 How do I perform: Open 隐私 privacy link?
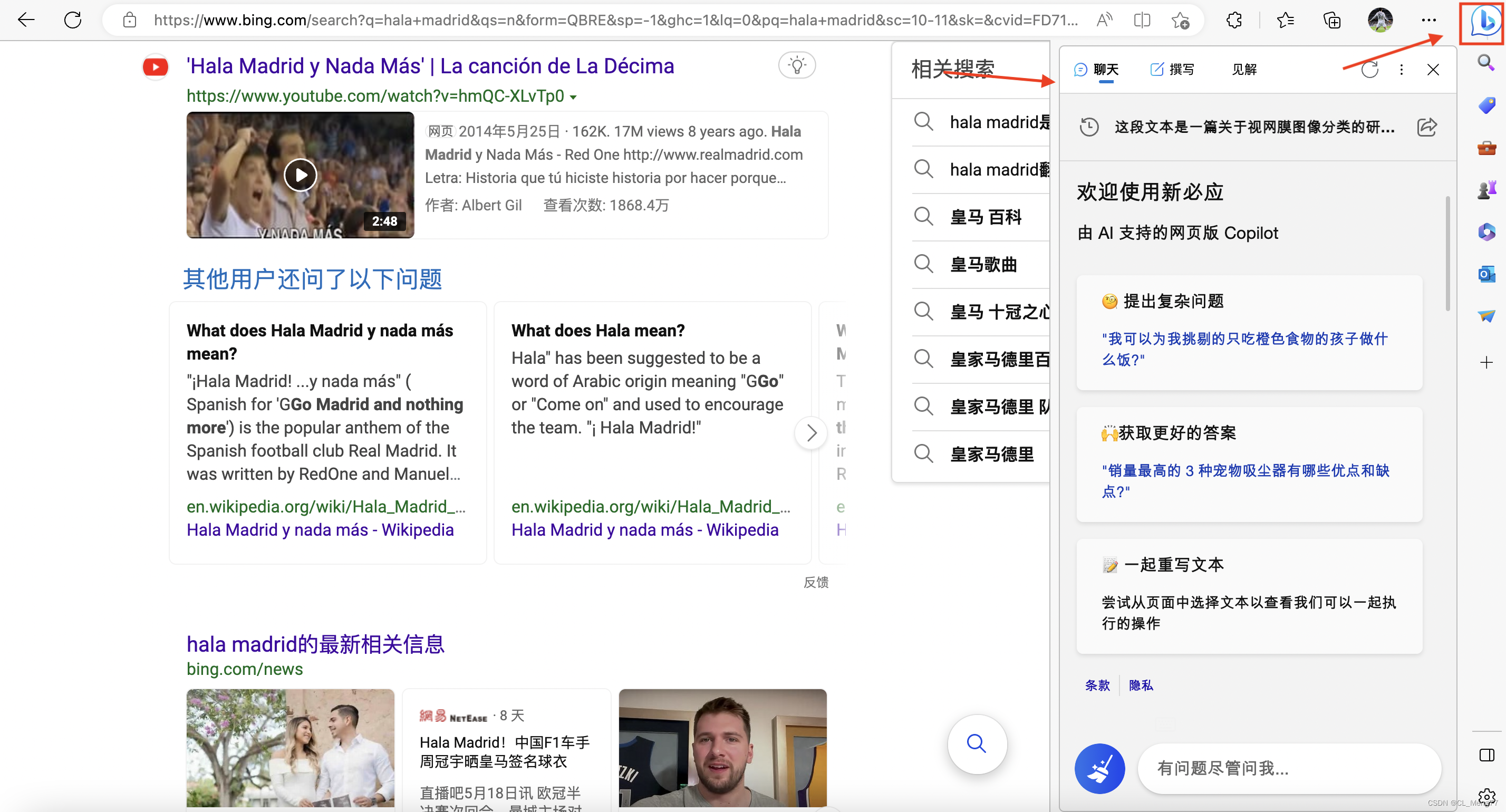[x=1141, y=685]
